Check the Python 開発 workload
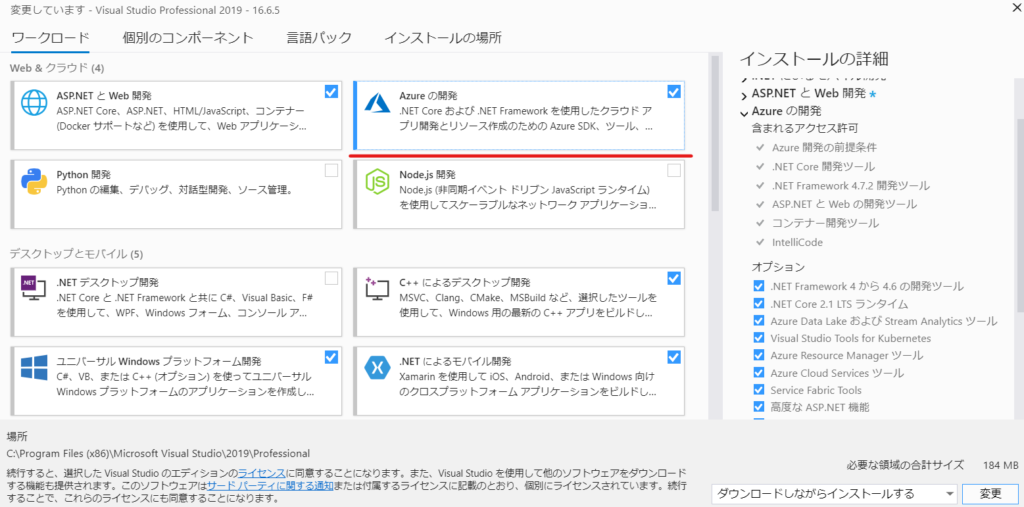The width and height of the screenshot is (1024, 507). (x=331, y=171)
